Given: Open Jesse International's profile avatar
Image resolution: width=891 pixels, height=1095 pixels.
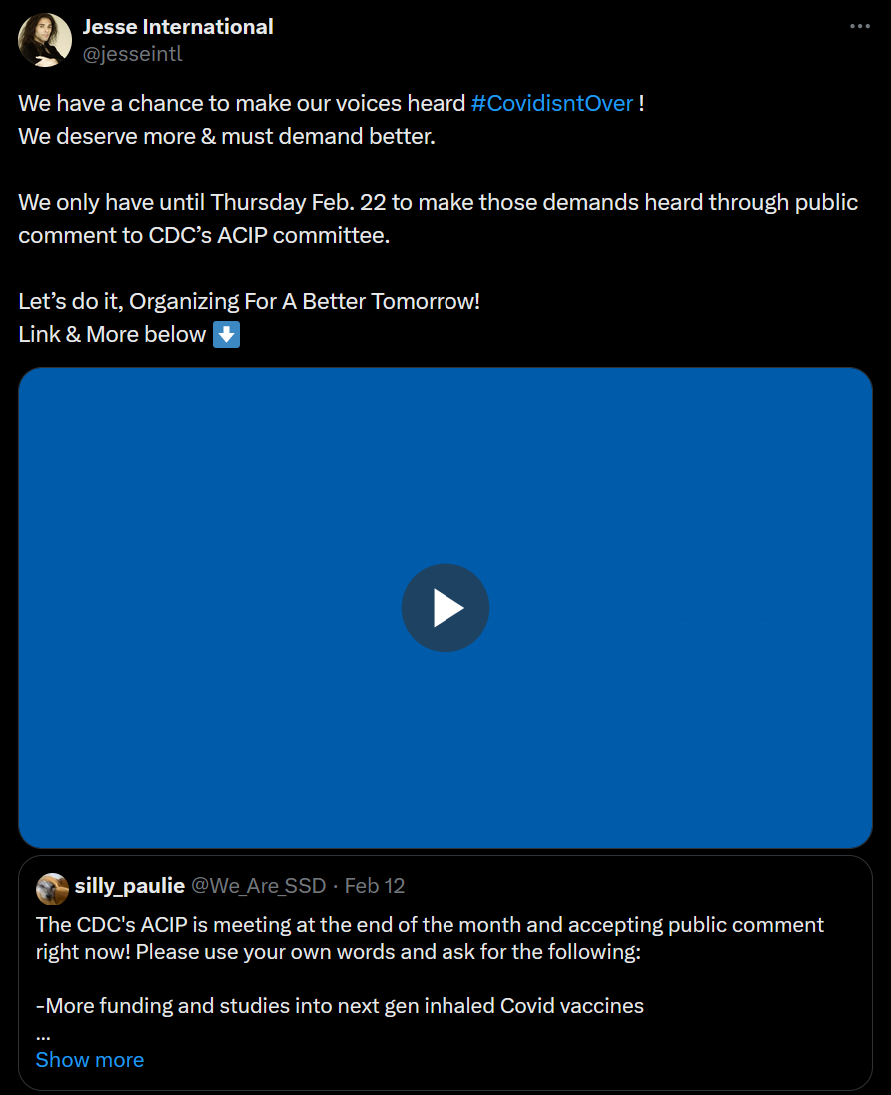Looking at the screenshot, I should pos(45,40).
